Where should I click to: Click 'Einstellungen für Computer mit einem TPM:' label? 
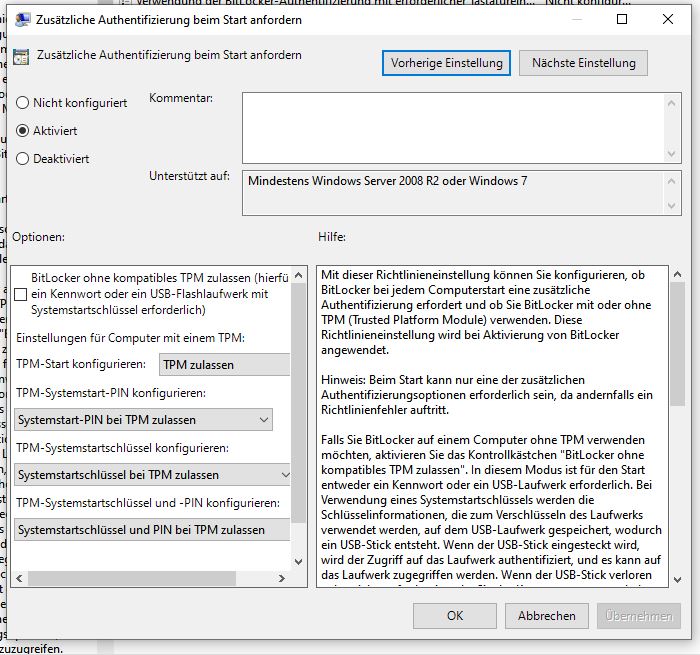click(x=130, y=338)
